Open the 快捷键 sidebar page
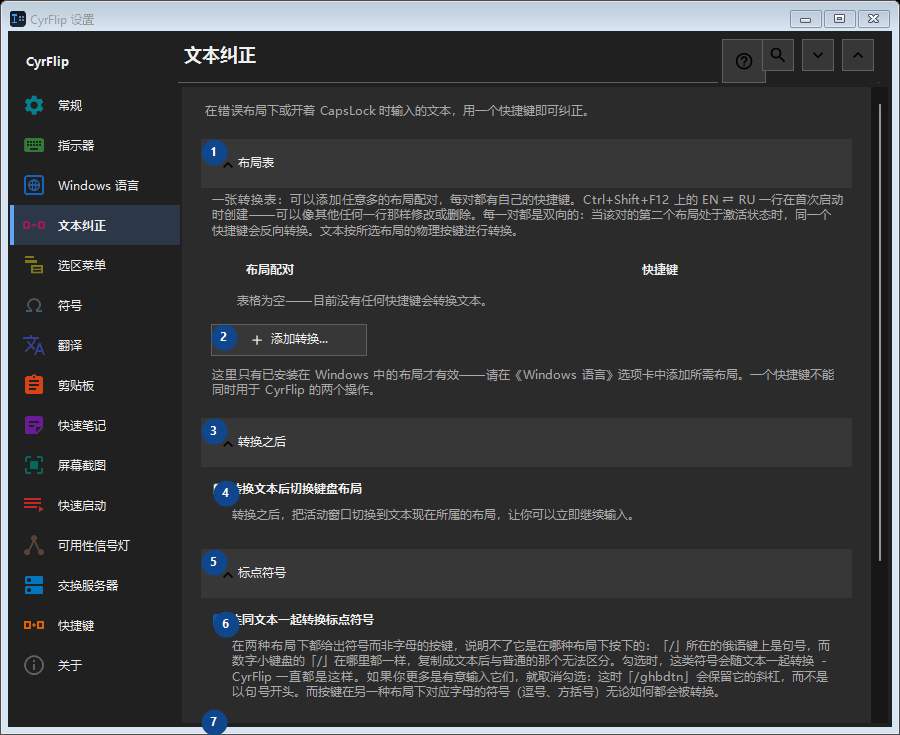The image size is (900, 735). pos(95,625)
